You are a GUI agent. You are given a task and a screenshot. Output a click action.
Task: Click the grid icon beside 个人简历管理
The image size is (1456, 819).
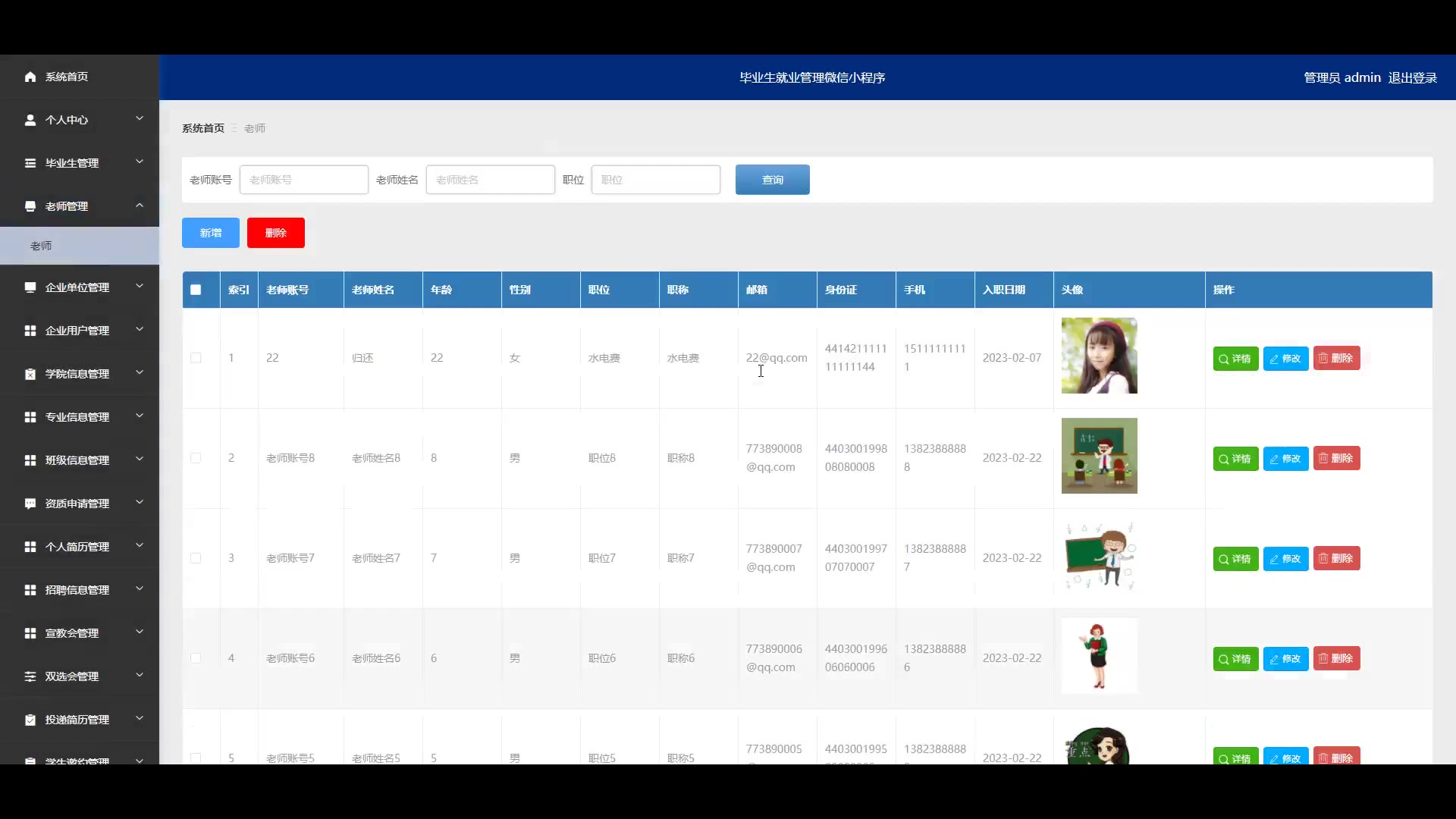(30, 547)
